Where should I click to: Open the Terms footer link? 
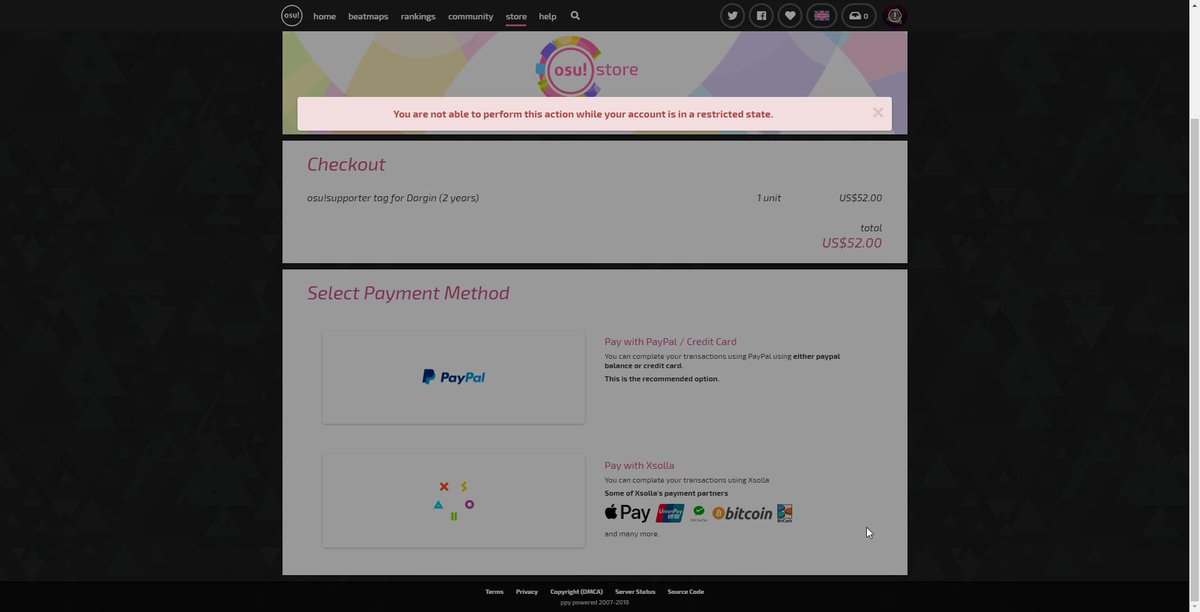[x=495, y=592]
